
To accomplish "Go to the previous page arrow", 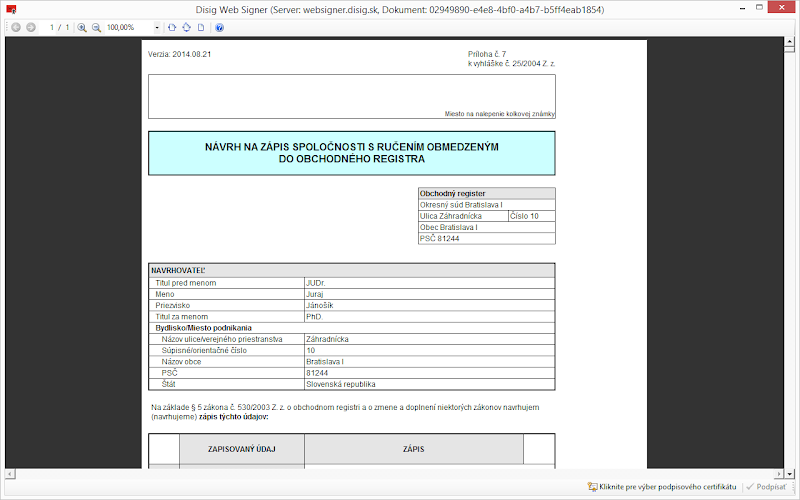I will tap(16, 28).
